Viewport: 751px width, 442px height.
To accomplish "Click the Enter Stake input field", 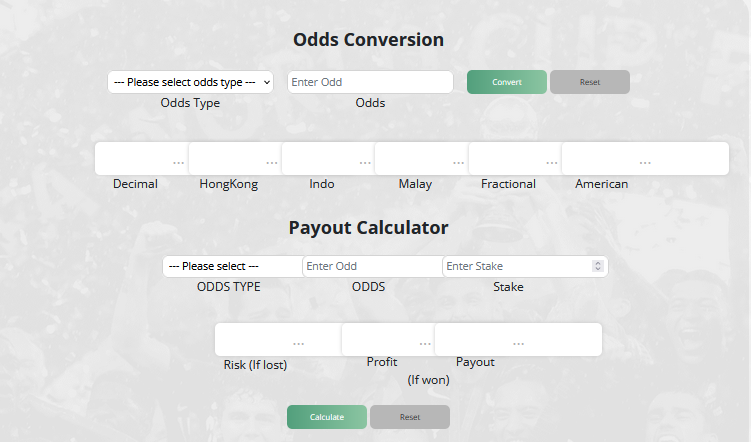I will click(515, 267).
